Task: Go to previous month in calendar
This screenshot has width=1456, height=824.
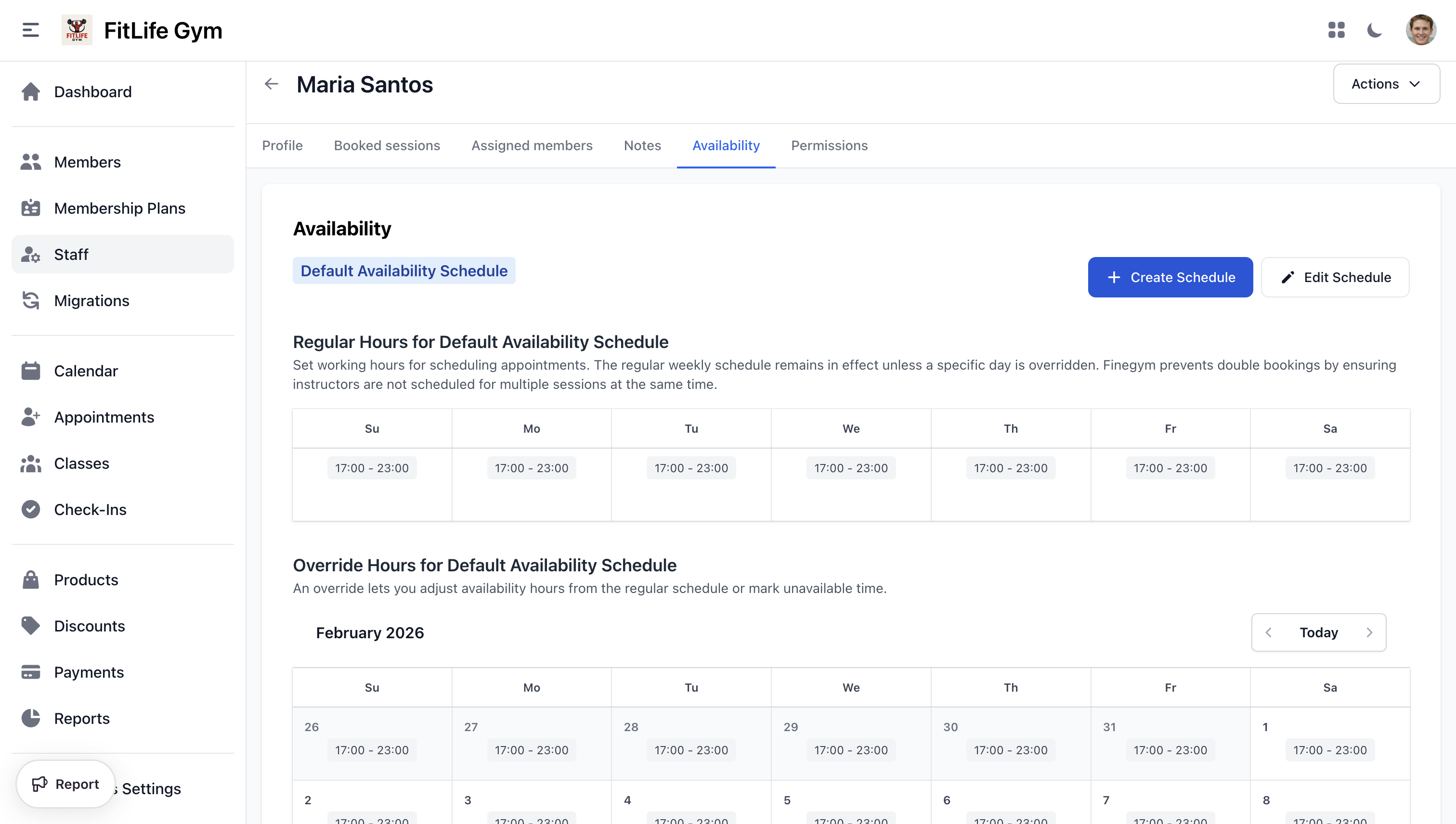Action: (x=1269, y=632)
